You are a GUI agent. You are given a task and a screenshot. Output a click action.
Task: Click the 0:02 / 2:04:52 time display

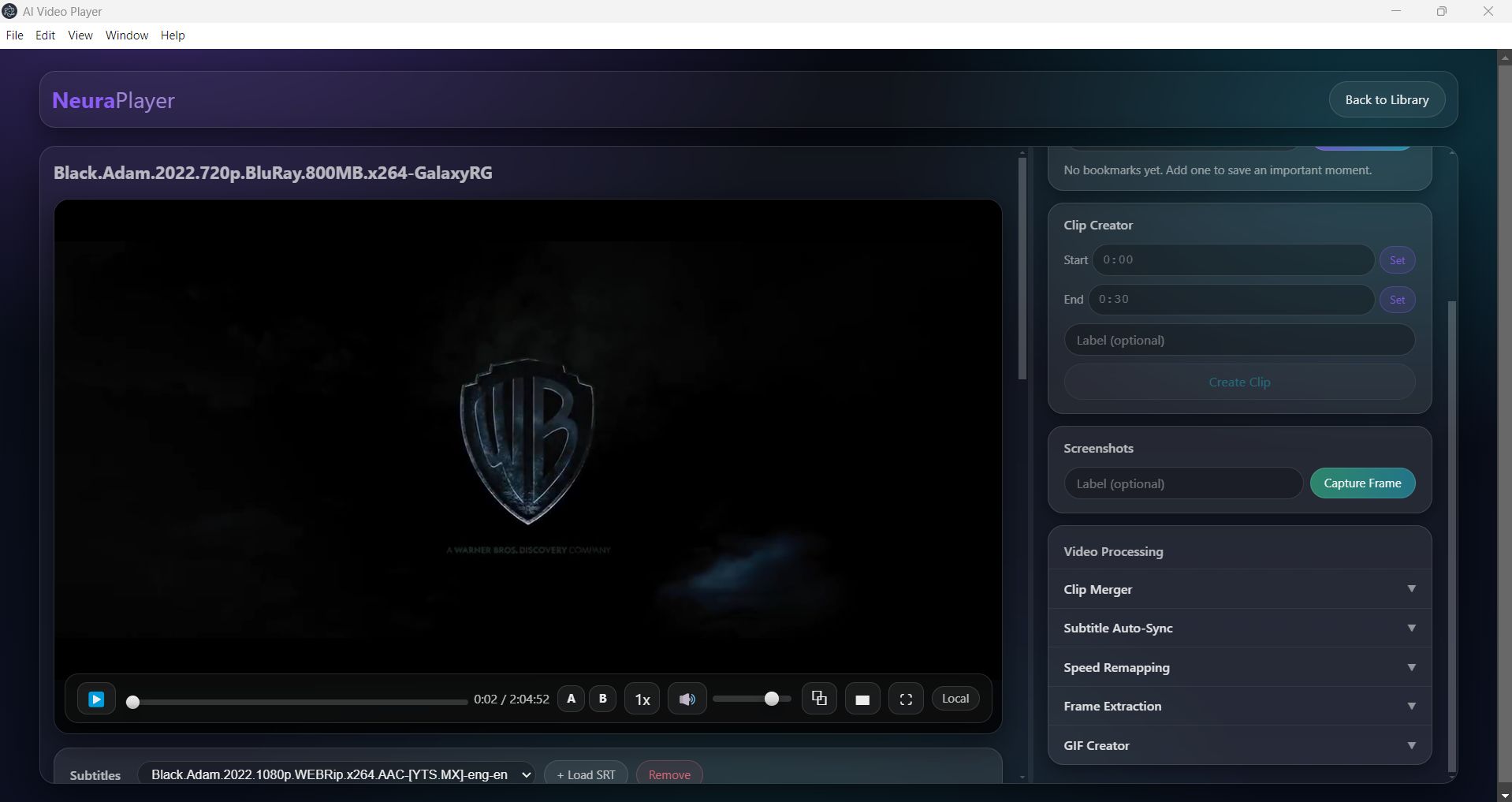tap(512, 699)
